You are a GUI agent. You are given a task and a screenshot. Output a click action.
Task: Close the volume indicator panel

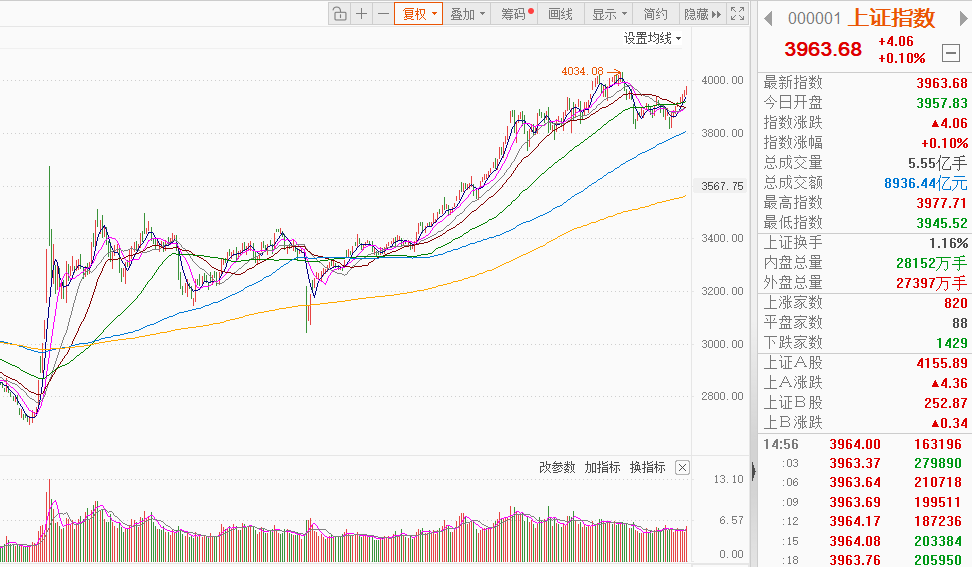682,467
